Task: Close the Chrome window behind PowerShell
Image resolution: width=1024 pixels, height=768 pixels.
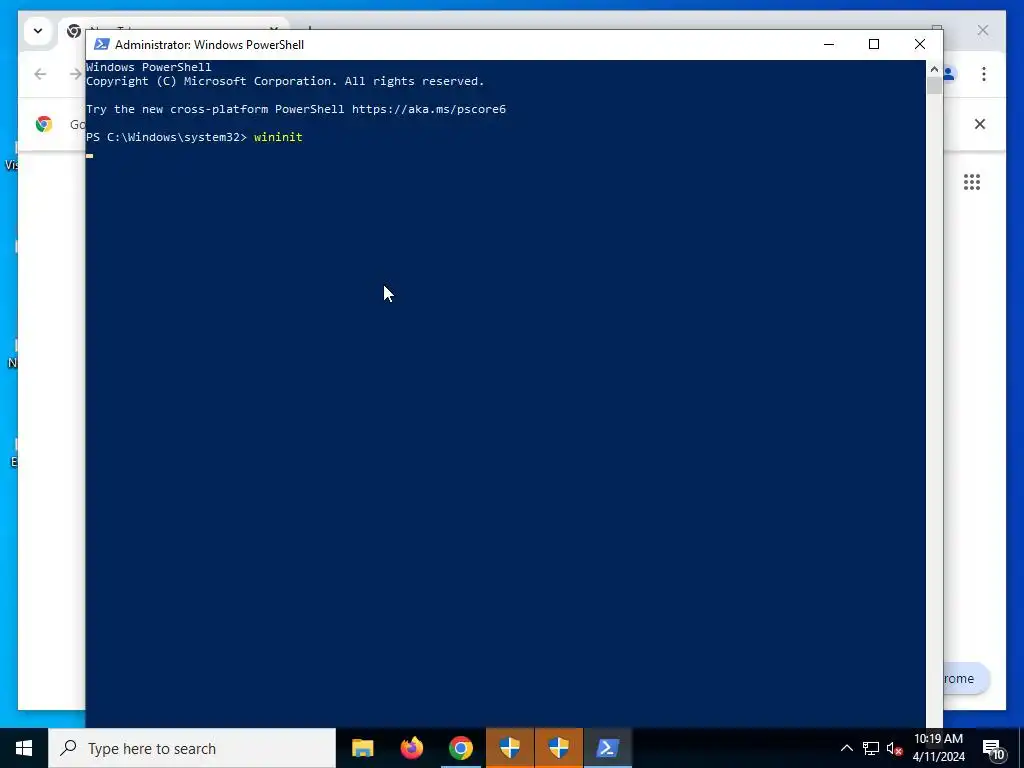Action: pos(982,31)
